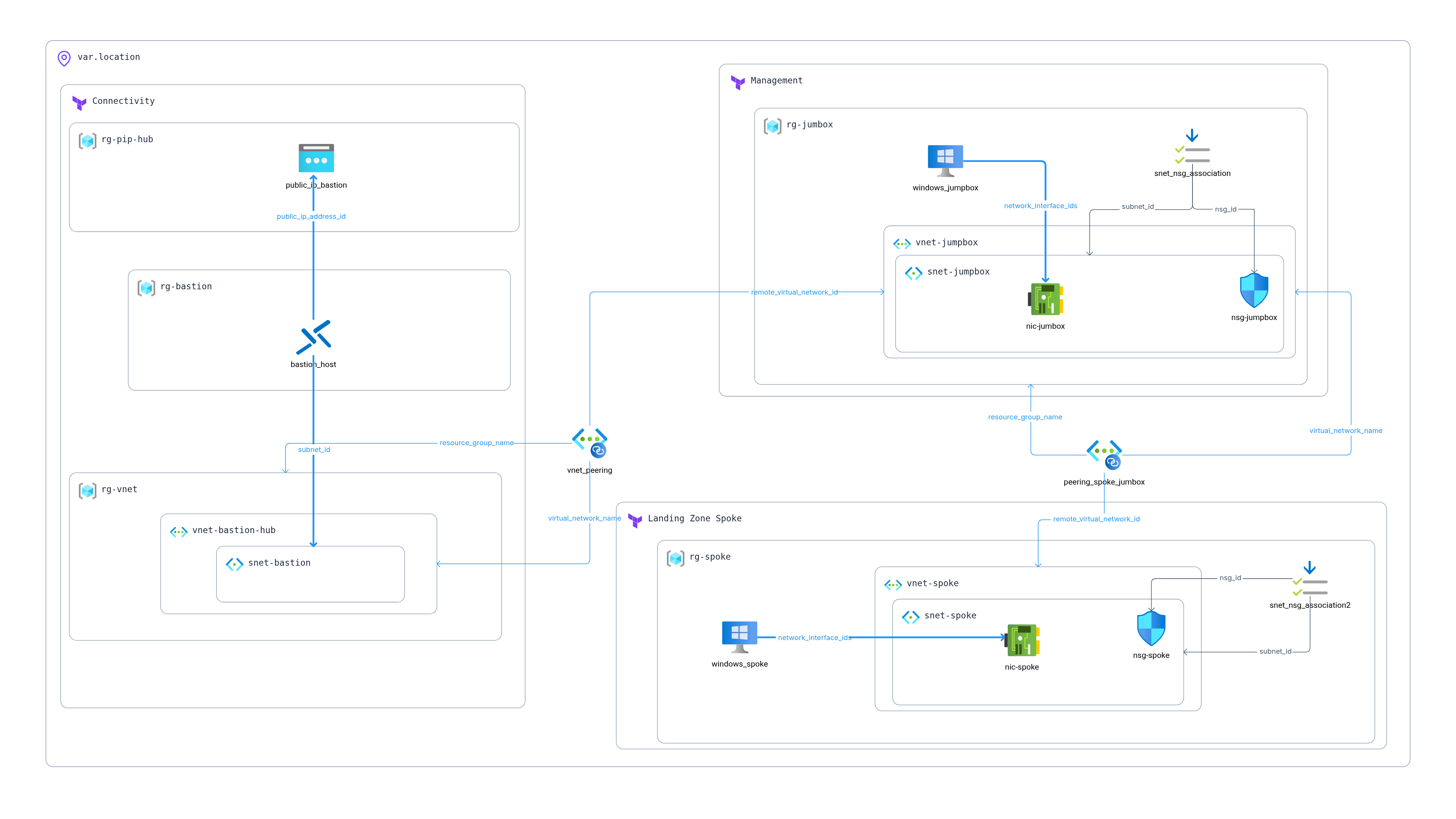Click the rg-jumbox resource group icon
1456x819 pixels.
pyautogui.click(x=773, y=126)
